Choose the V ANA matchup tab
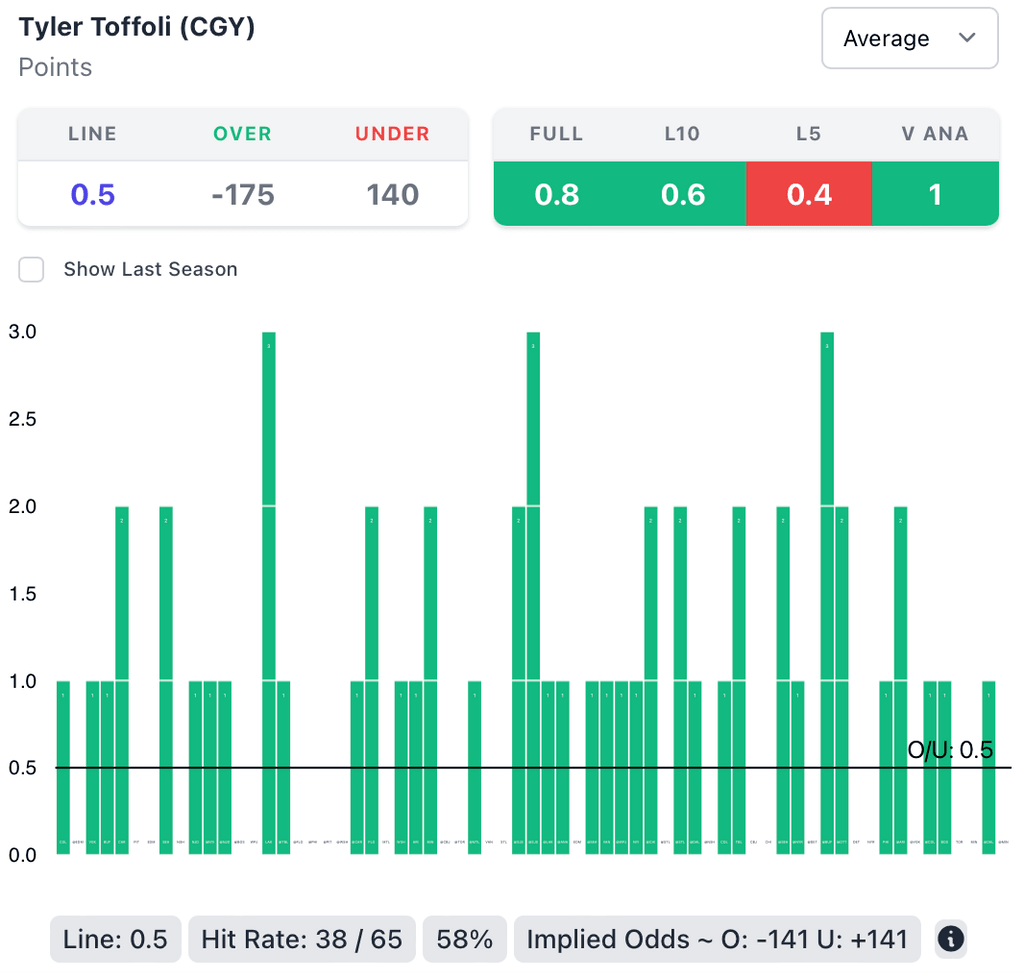The width and height of the screenshot is (1024, 980). click(935, 193)
